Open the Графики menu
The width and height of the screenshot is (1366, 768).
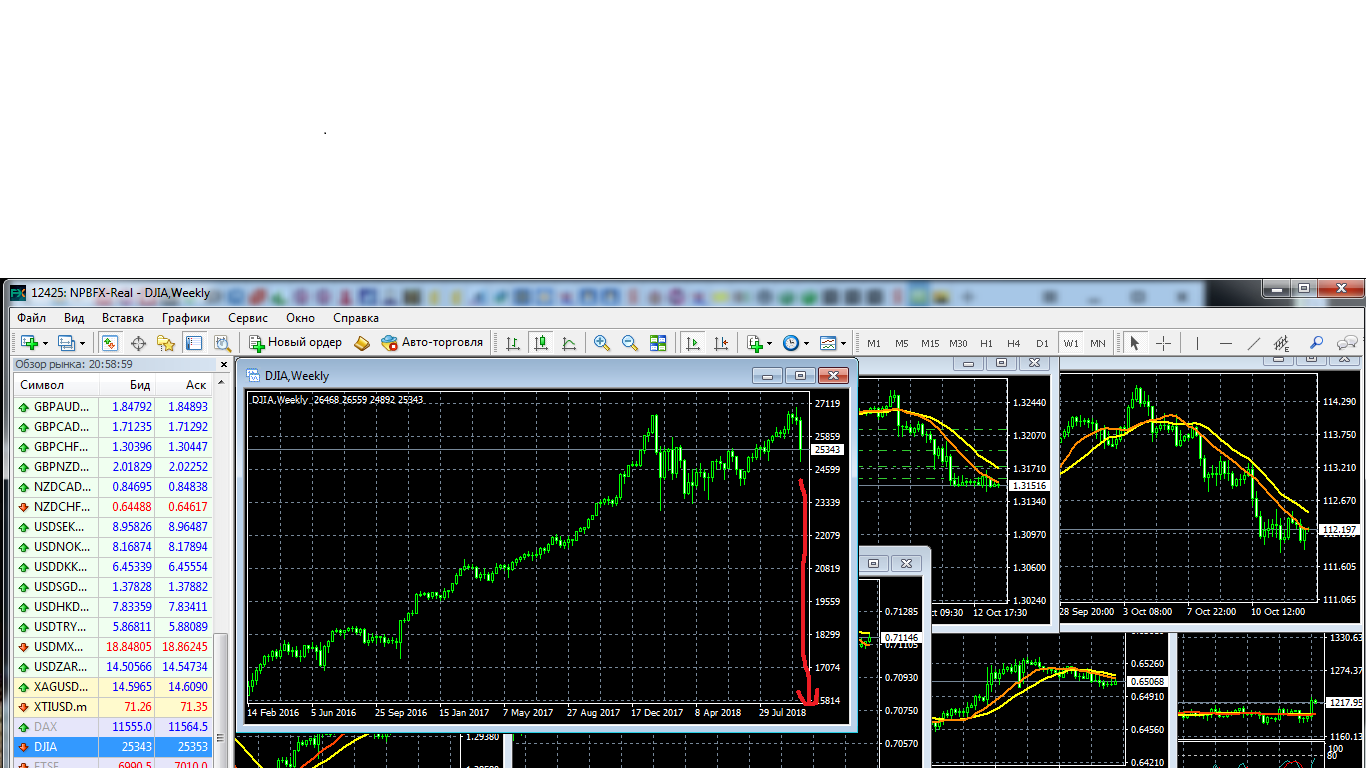click(186, 318)
